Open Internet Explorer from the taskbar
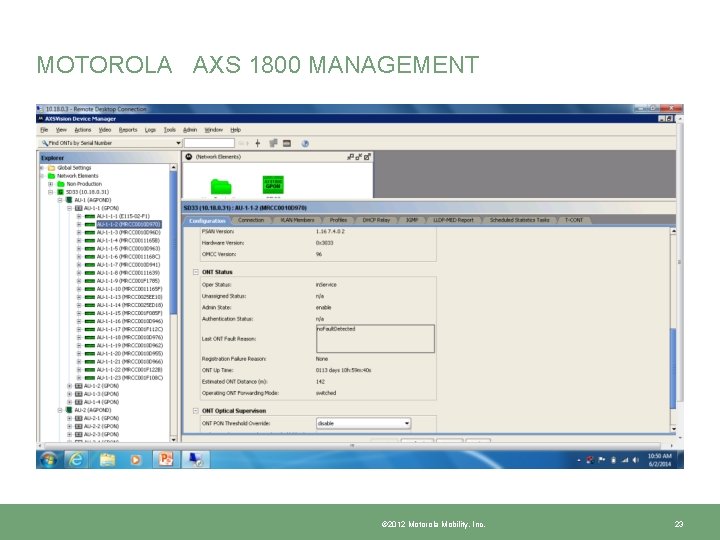 click(x=76, y=459)
